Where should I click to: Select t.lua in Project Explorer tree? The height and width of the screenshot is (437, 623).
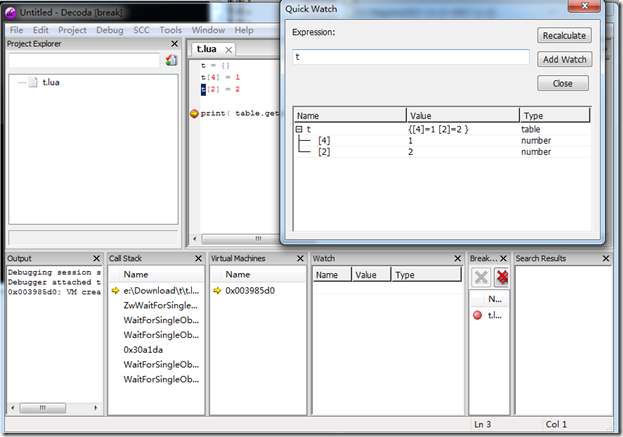[51, 82]
